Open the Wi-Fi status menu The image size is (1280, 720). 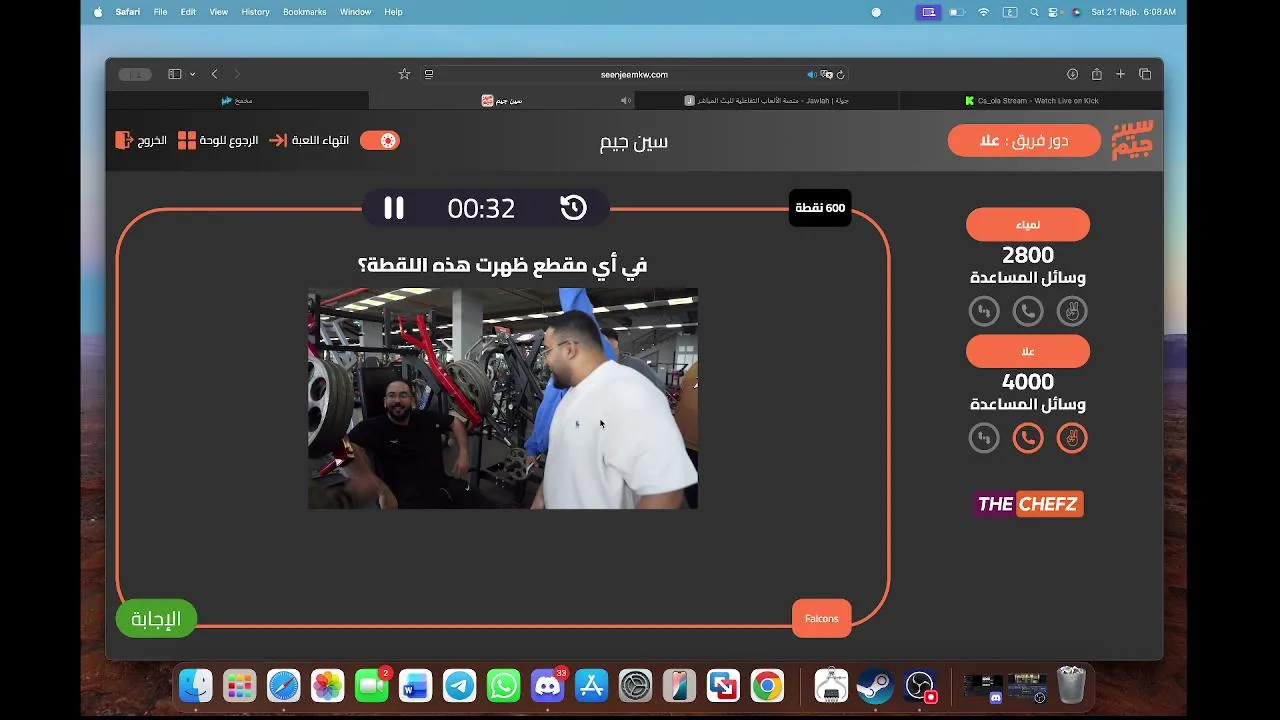coord(983,12)
